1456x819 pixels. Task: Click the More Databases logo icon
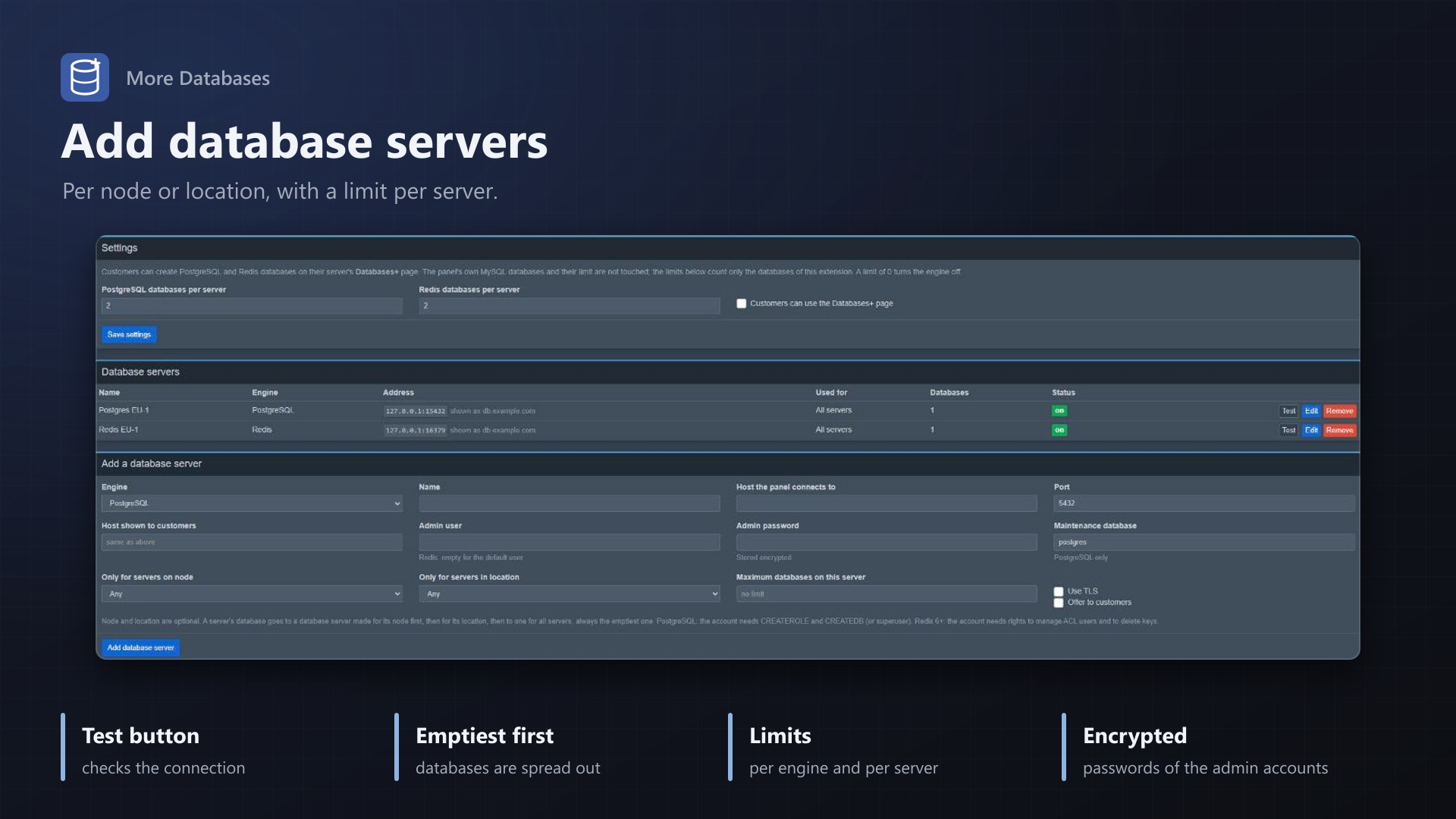click(85, 77)
